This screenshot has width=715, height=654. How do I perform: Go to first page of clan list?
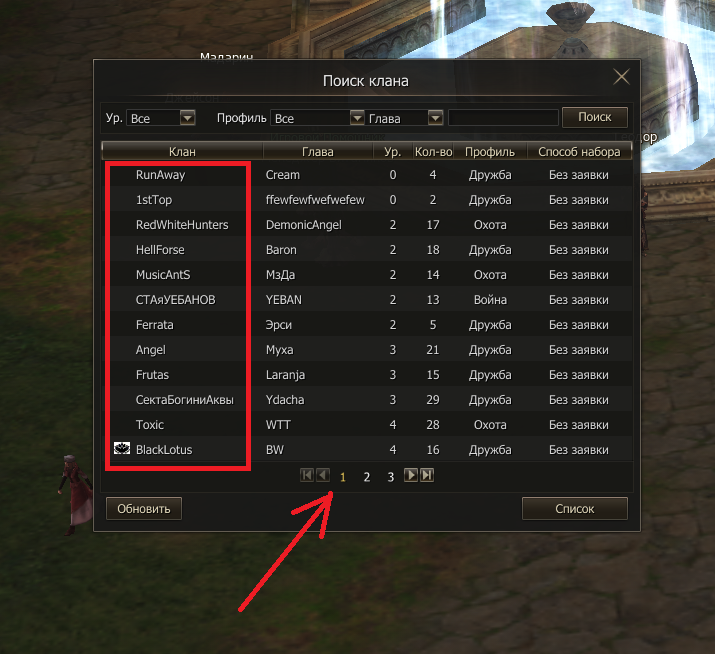307,475
